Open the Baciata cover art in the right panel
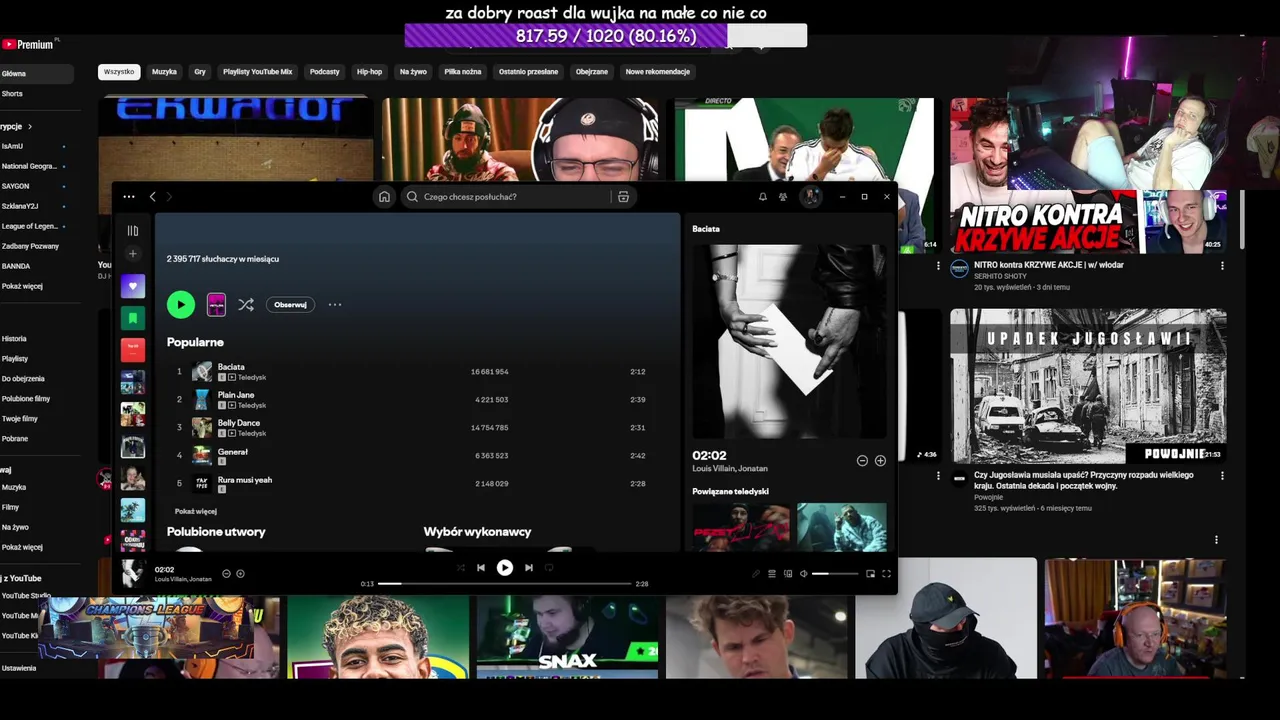The image size is (1280, 720). tap(789, 341)
